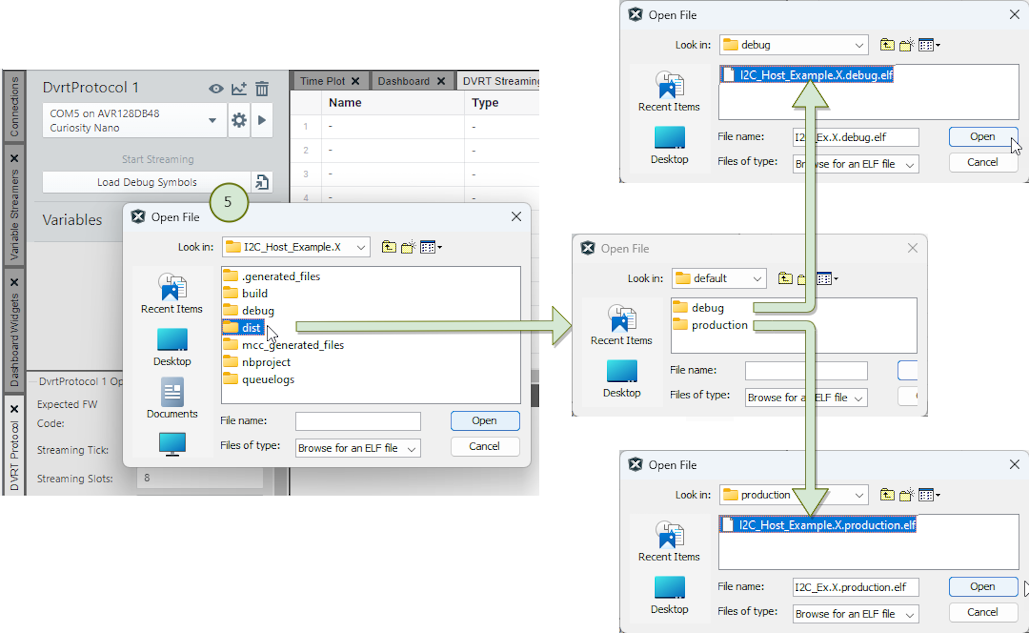Viewport: 1029px width, 633px height.
Task: Click File name field in I2C_Host_Example.X dialog
Action: pyautogui.click(x=357, y=421)
